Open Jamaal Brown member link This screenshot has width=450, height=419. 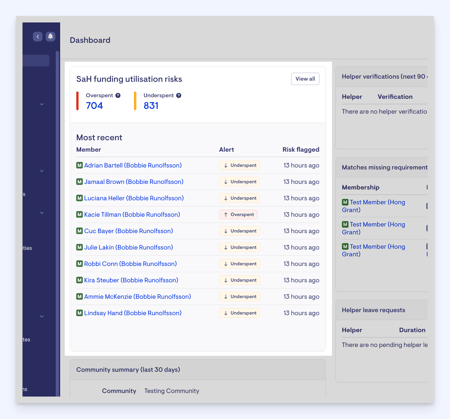click(x=134, y=182)
